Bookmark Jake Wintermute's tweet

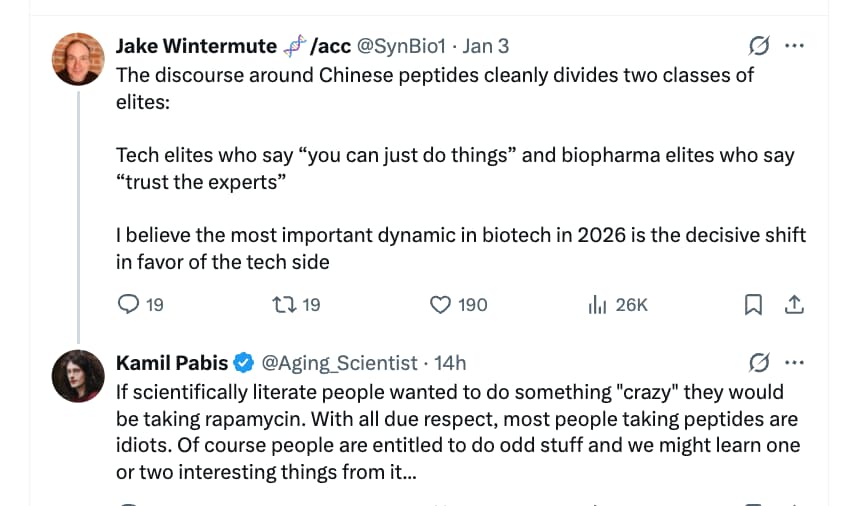click(754, 304)
